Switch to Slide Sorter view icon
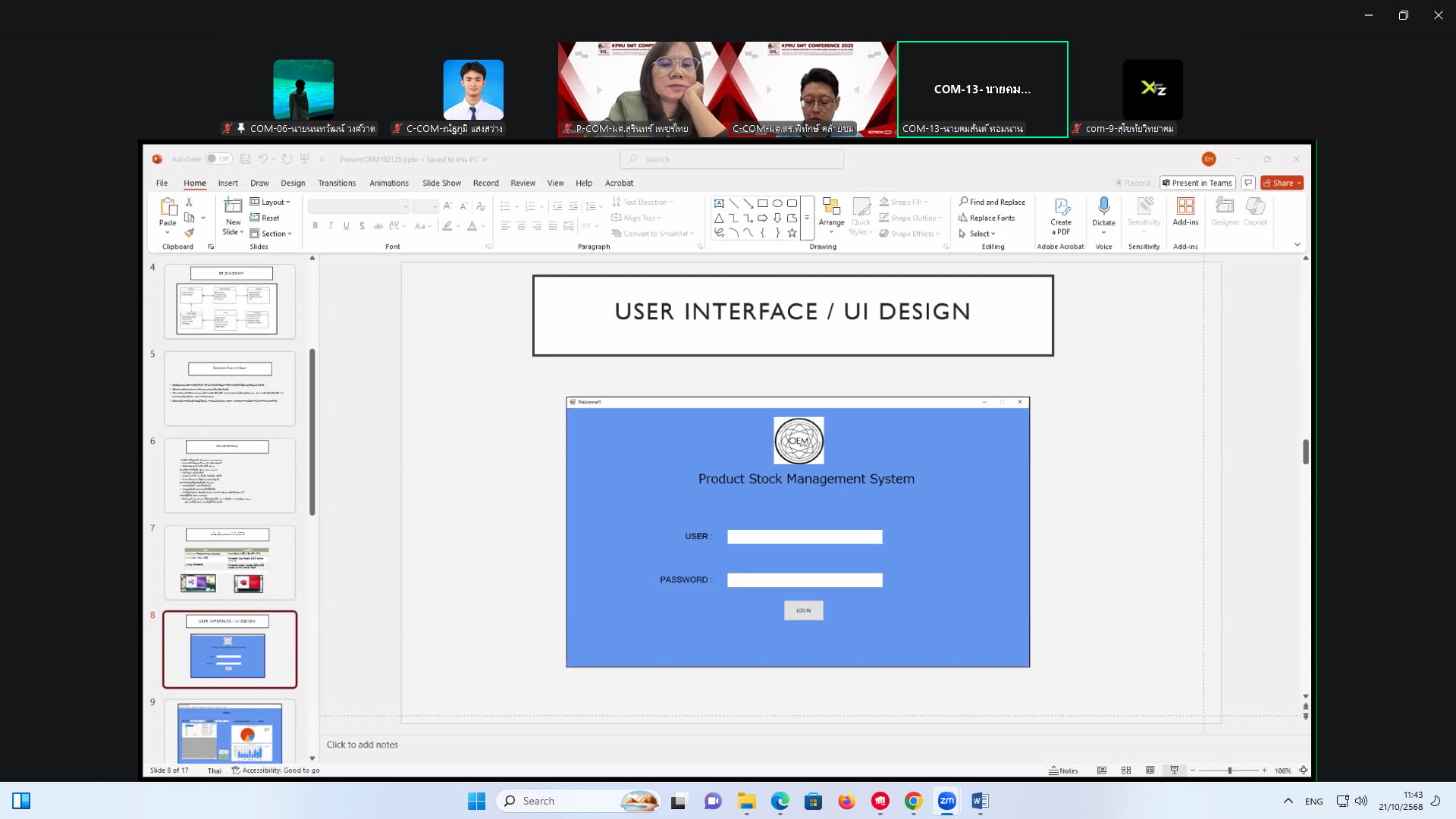The image size is (1456, 819). click(x=1126, y=770)
